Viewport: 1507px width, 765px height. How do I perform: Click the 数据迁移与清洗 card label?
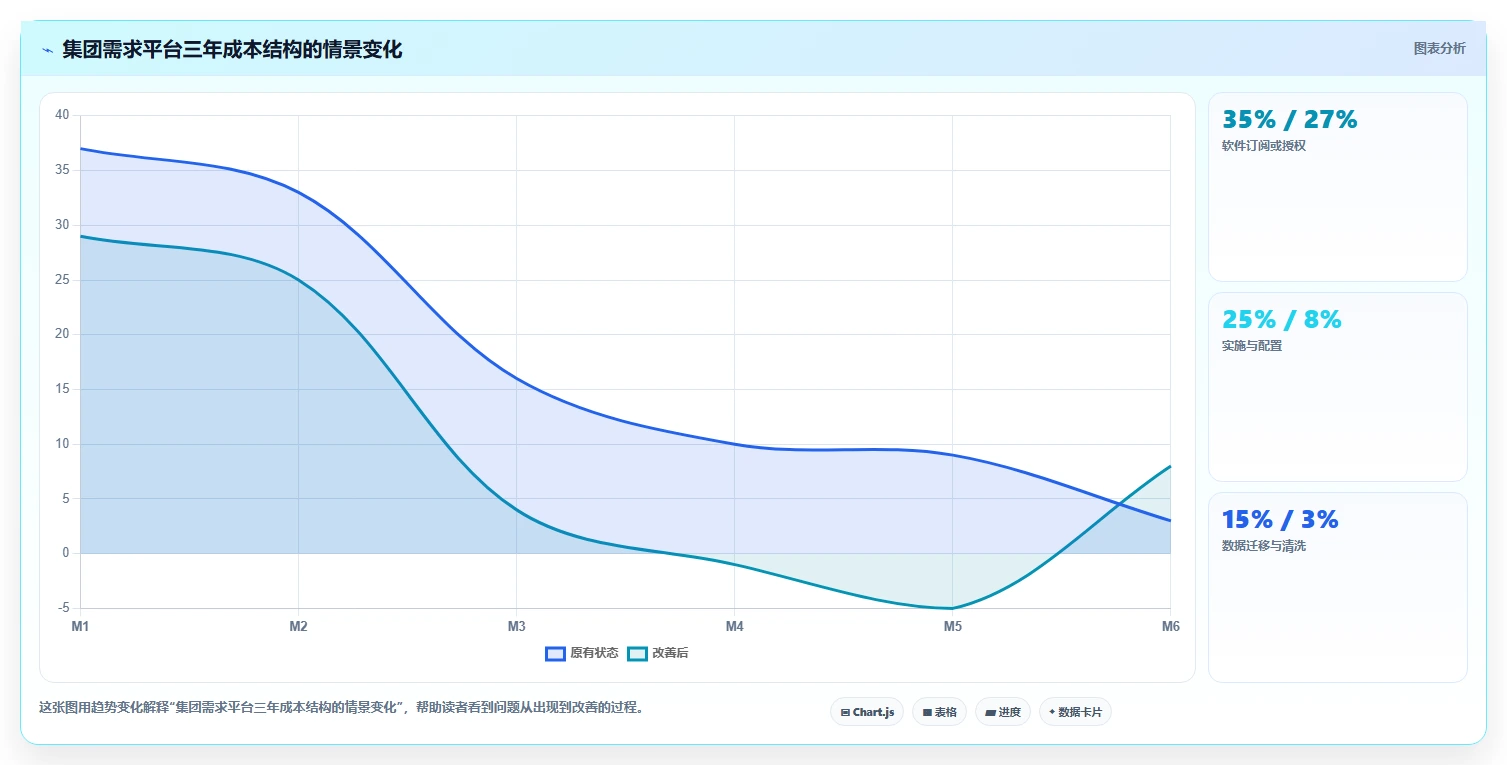(x=1264, y=546)
